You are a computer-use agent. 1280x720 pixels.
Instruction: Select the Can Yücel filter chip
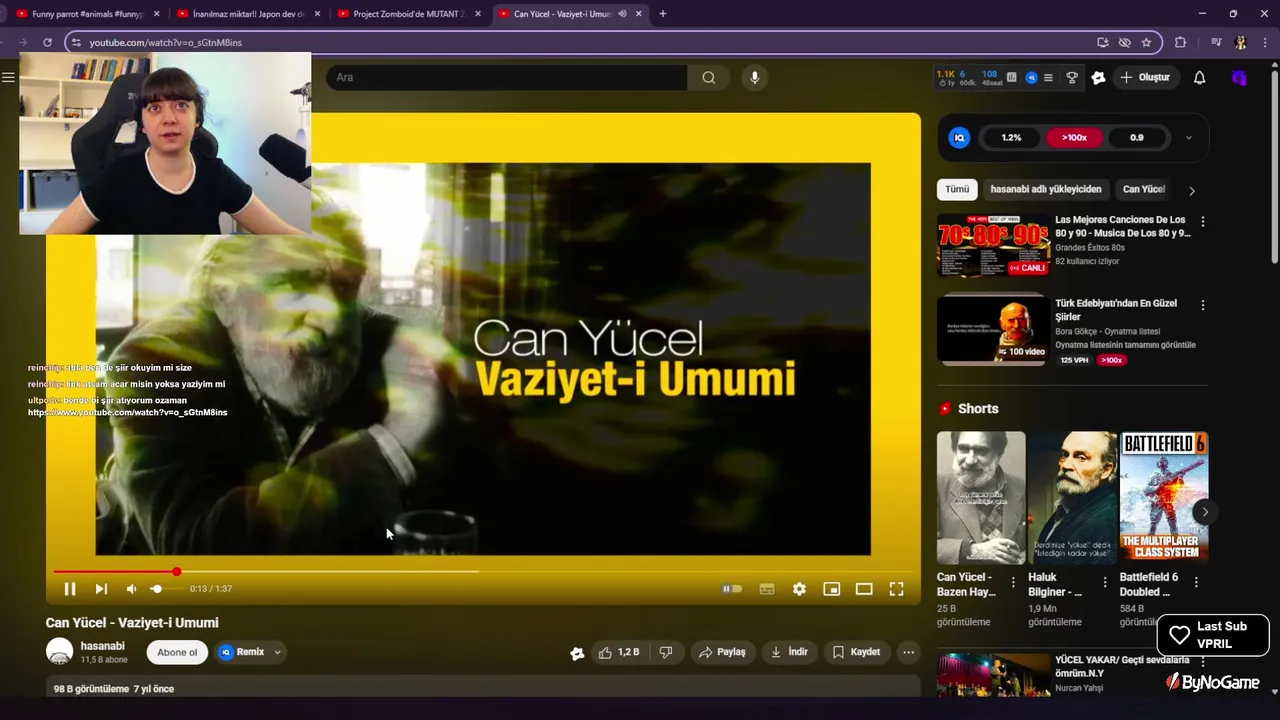click(x=1143, y=189)
